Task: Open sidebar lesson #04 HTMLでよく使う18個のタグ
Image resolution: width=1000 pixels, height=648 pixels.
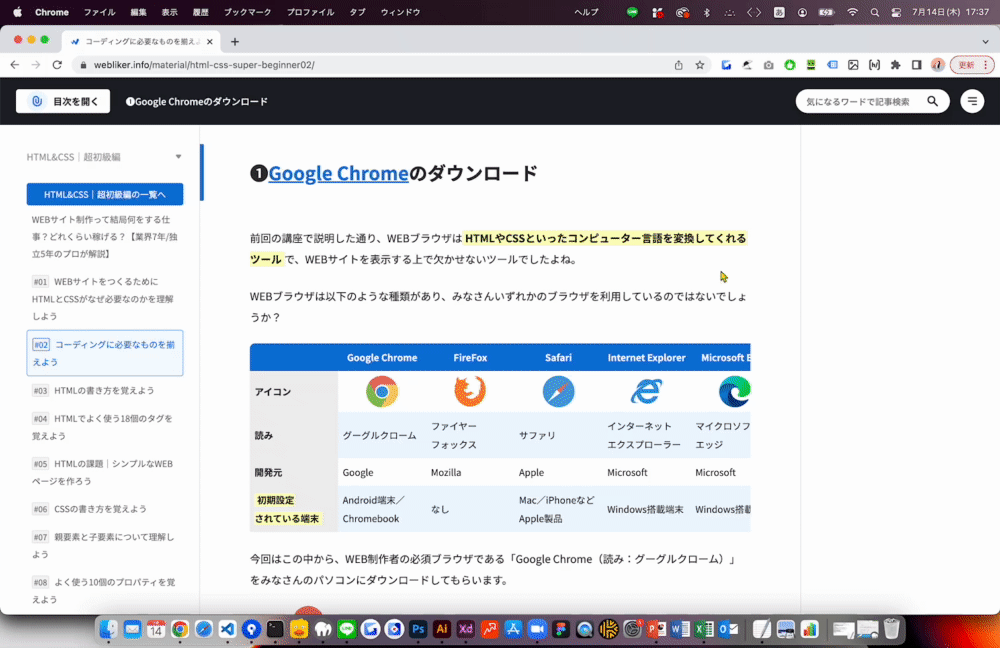Action: [x=104, y=427]
